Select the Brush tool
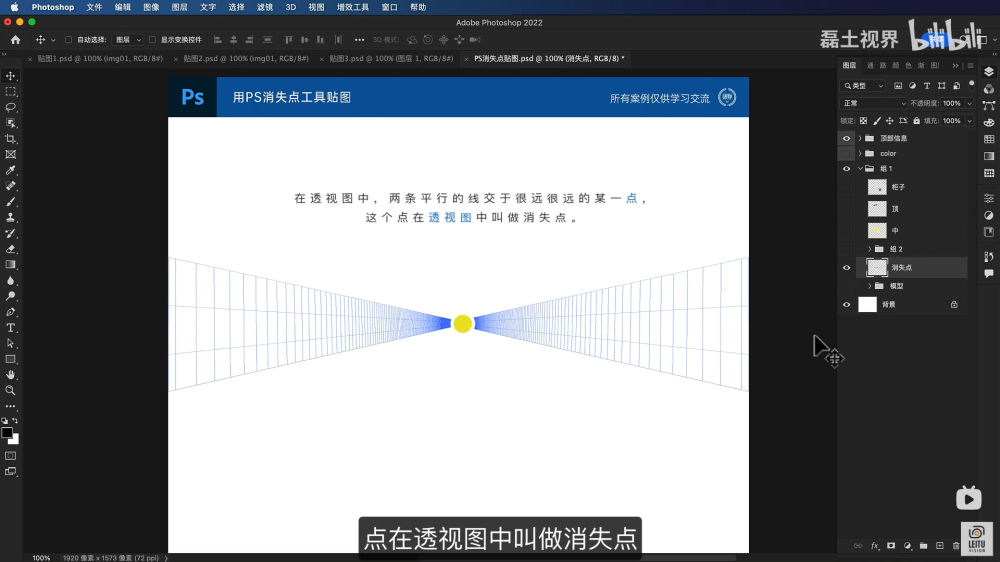The width and height of the screenshot is (1000, 562). [x=11, y=202]
